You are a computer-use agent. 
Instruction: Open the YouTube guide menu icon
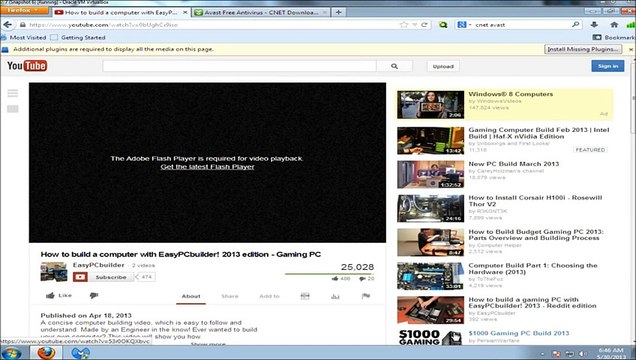13,94
